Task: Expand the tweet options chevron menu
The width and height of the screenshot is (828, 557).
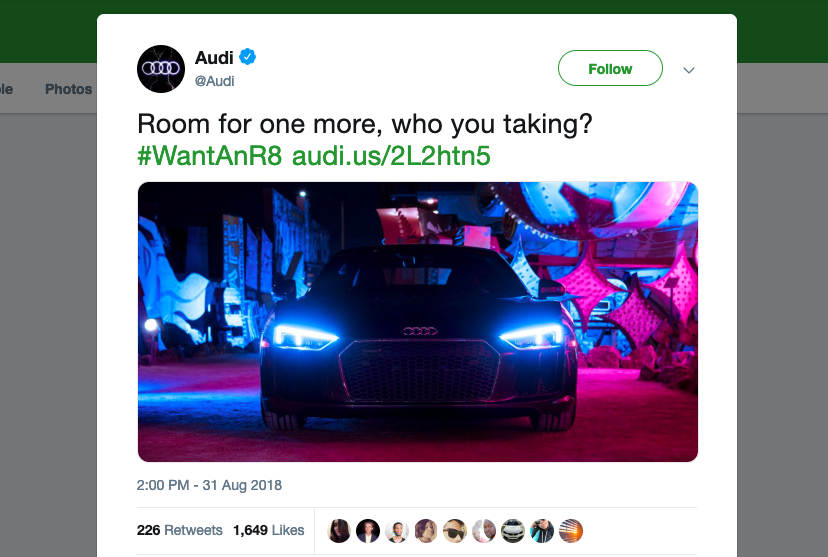Action: [x=689, y=70]
